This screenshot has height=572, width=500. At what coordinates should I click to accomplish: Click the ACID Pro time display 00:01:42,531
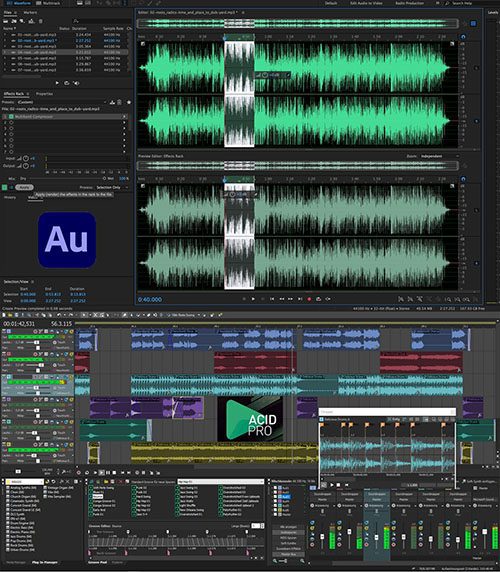click(x=19, y=324)
